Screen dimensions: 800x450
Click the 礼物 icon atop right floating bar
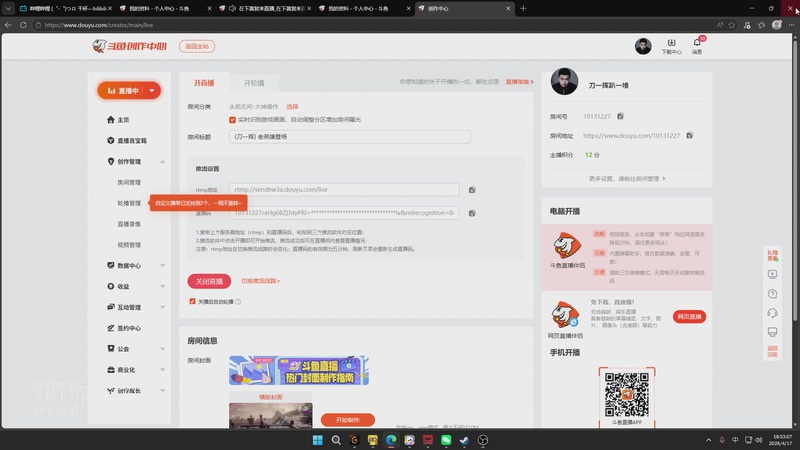coord(772,255)
